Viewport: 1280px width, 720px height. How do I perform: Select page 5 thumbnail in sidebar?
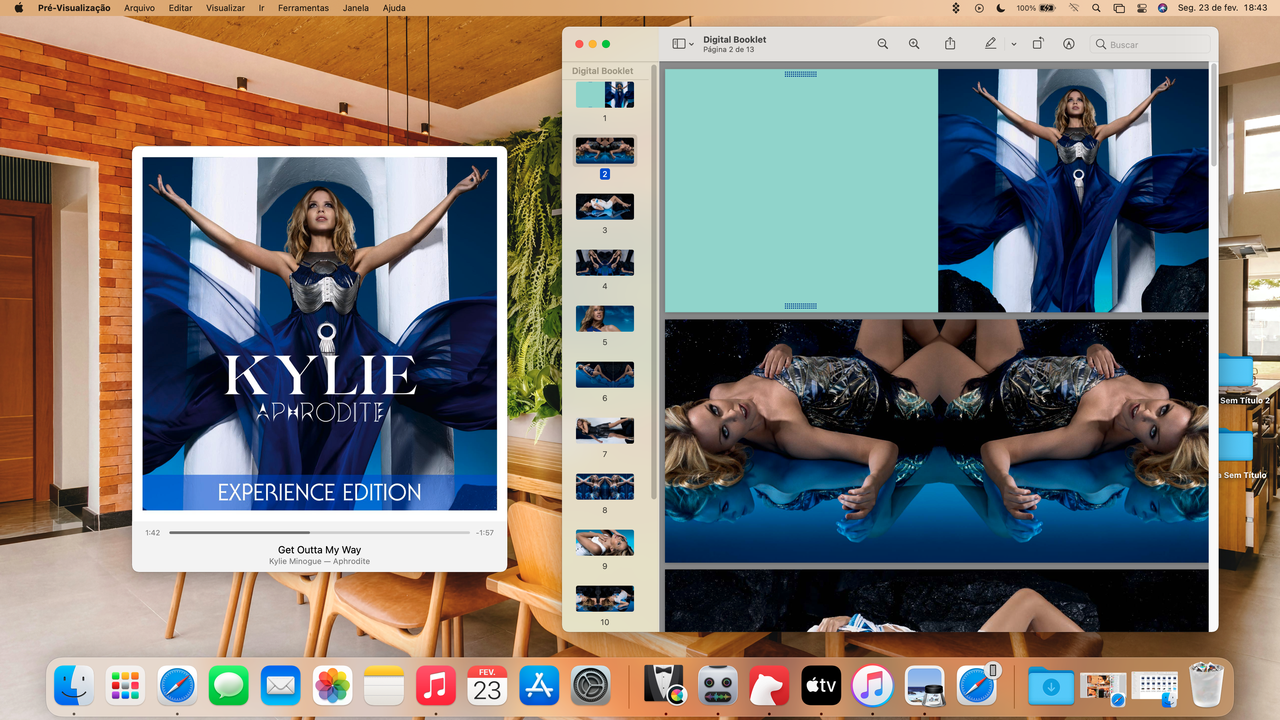(x=605, y=319)
